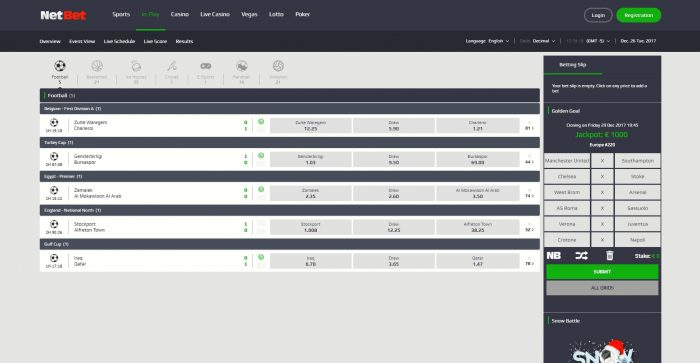Pick Chelsea in Golden Goal grid
This screenshot has height=363, width=700.
[567, 176]
